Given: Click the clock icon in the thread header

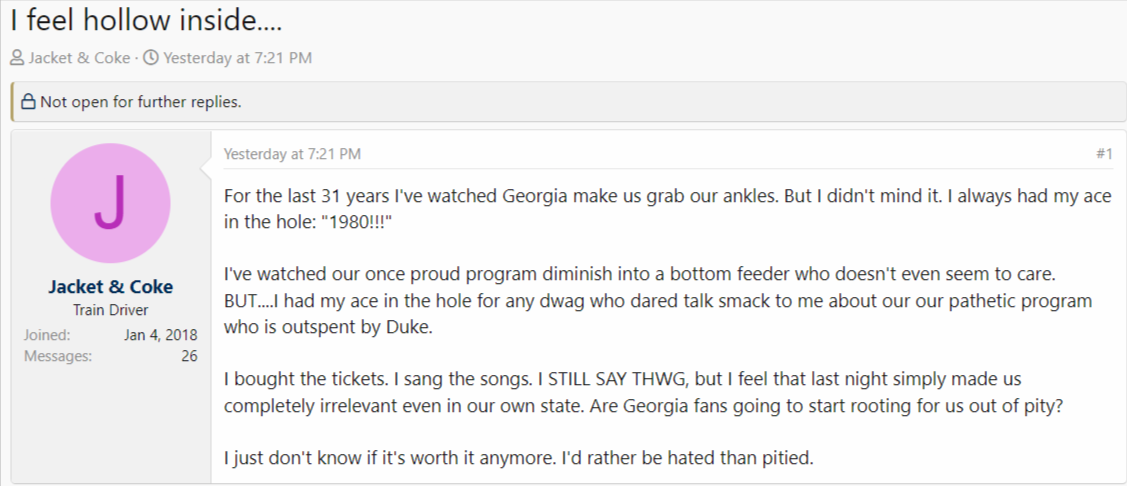Looking at the screenshot, I should [151, 58].
